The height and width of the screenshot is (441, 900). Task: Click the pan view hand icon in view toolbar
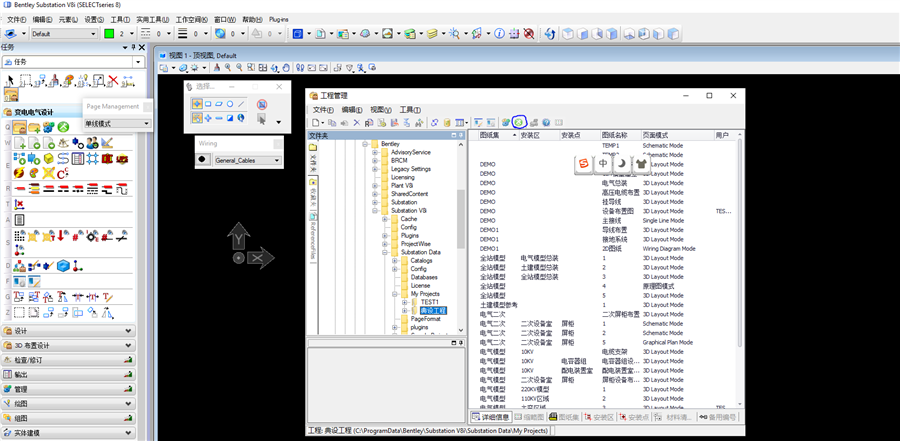[287, 68]
